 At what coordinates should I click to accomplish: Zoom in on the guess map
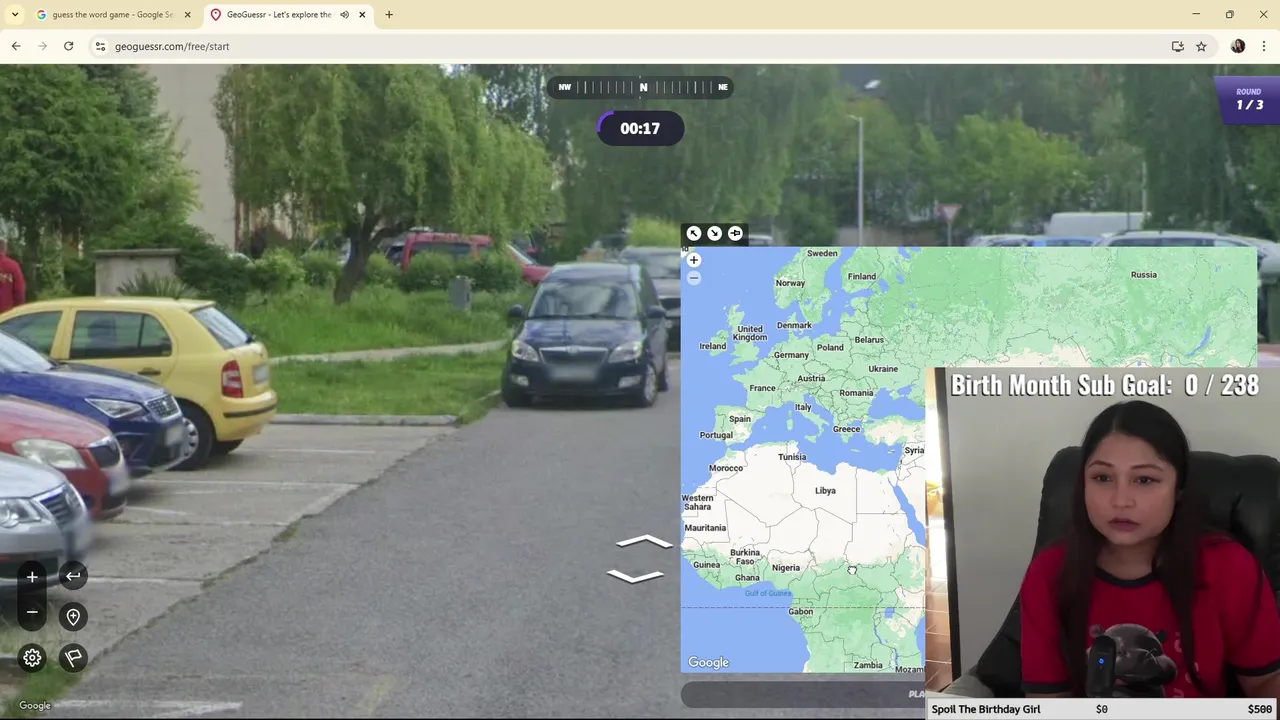[694, 260]
